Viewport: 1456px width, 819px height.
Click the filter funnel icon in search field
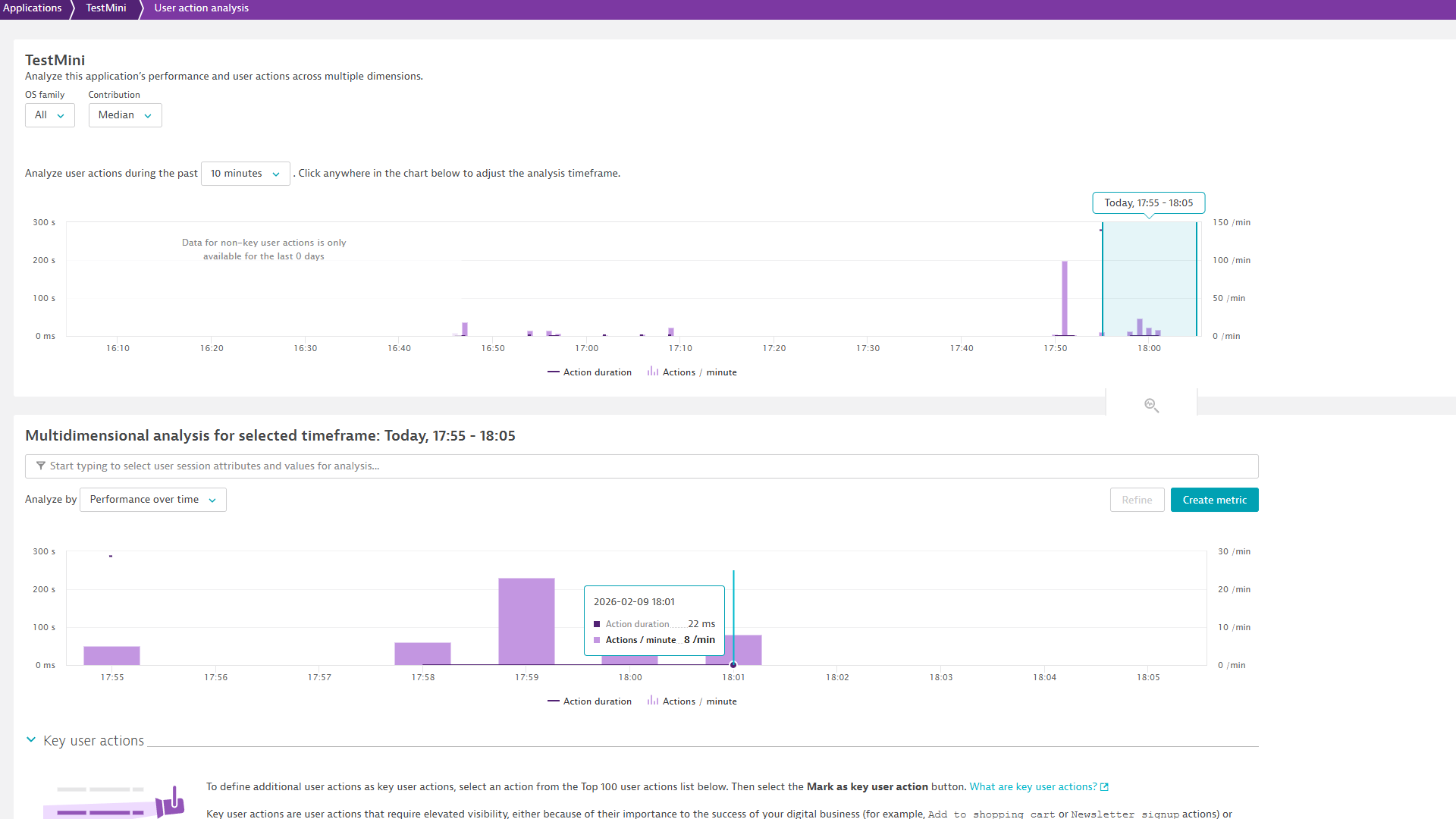[41, 466]
